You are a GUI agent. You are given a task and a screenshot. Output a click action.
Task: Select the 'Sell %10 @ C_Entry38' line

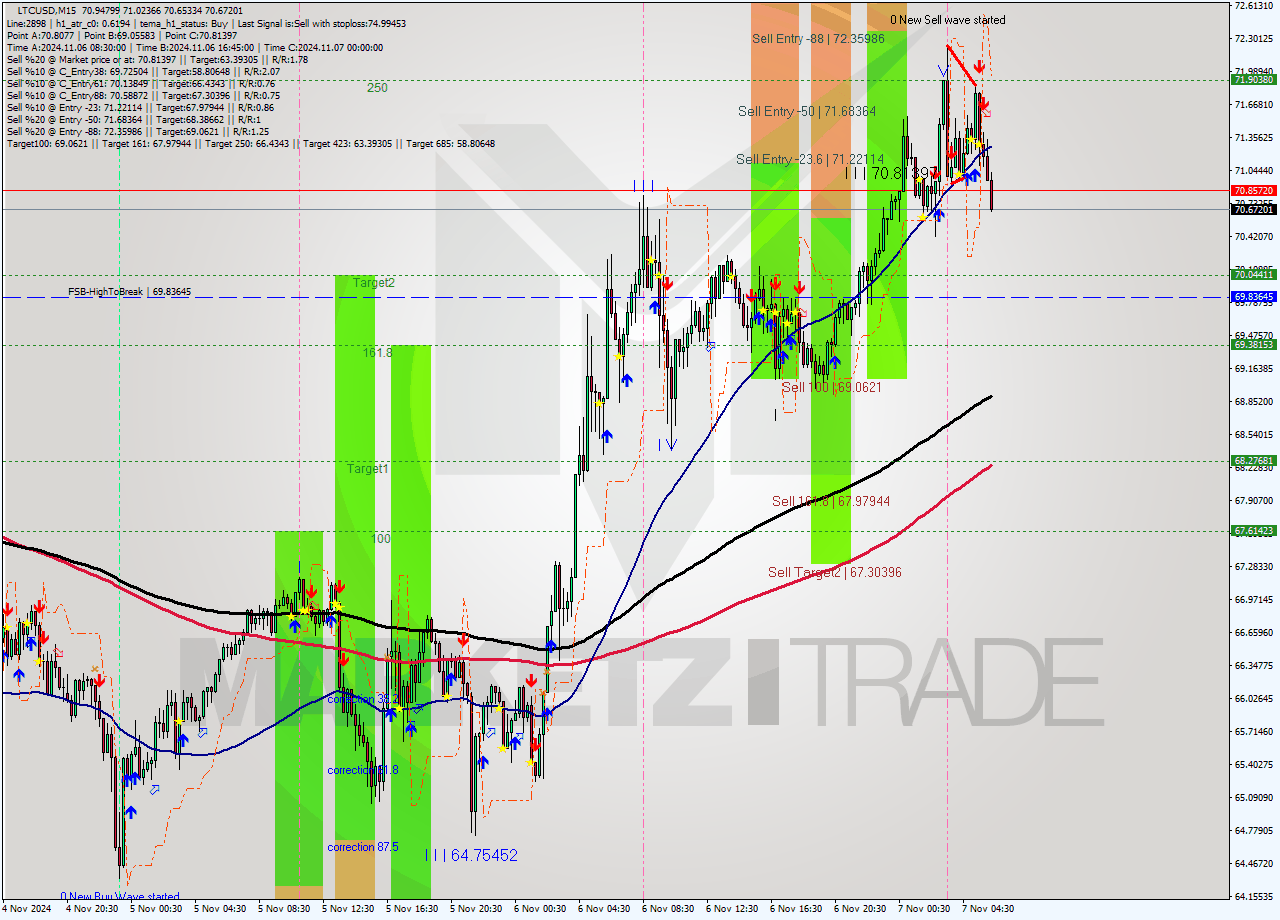click(x=143, y=71)
